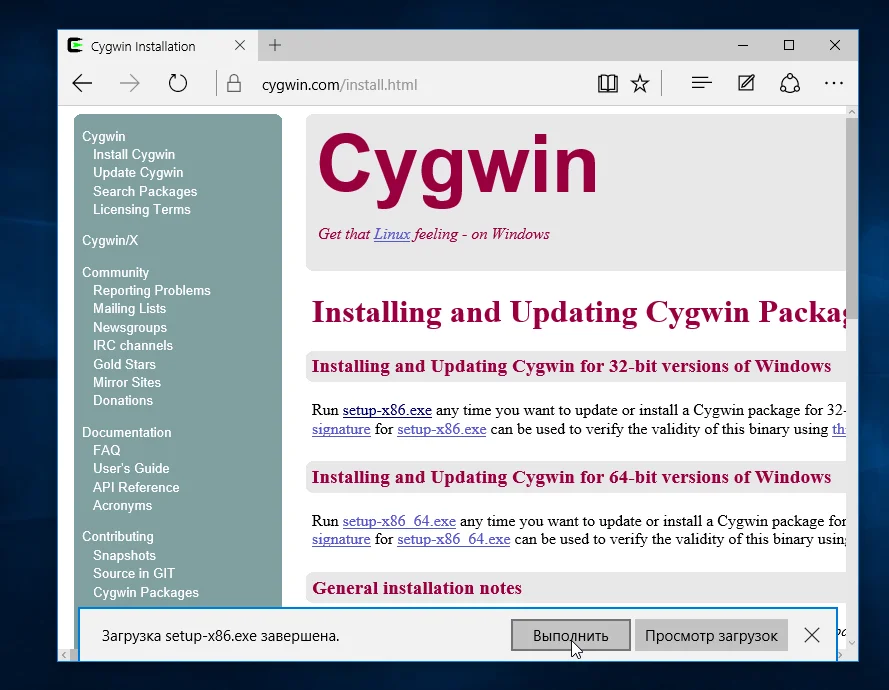Viewport: 889px width, 690px height.
Task: Click the scroll up arrow on vertical scrollbar
Action: tap(852, 112)
